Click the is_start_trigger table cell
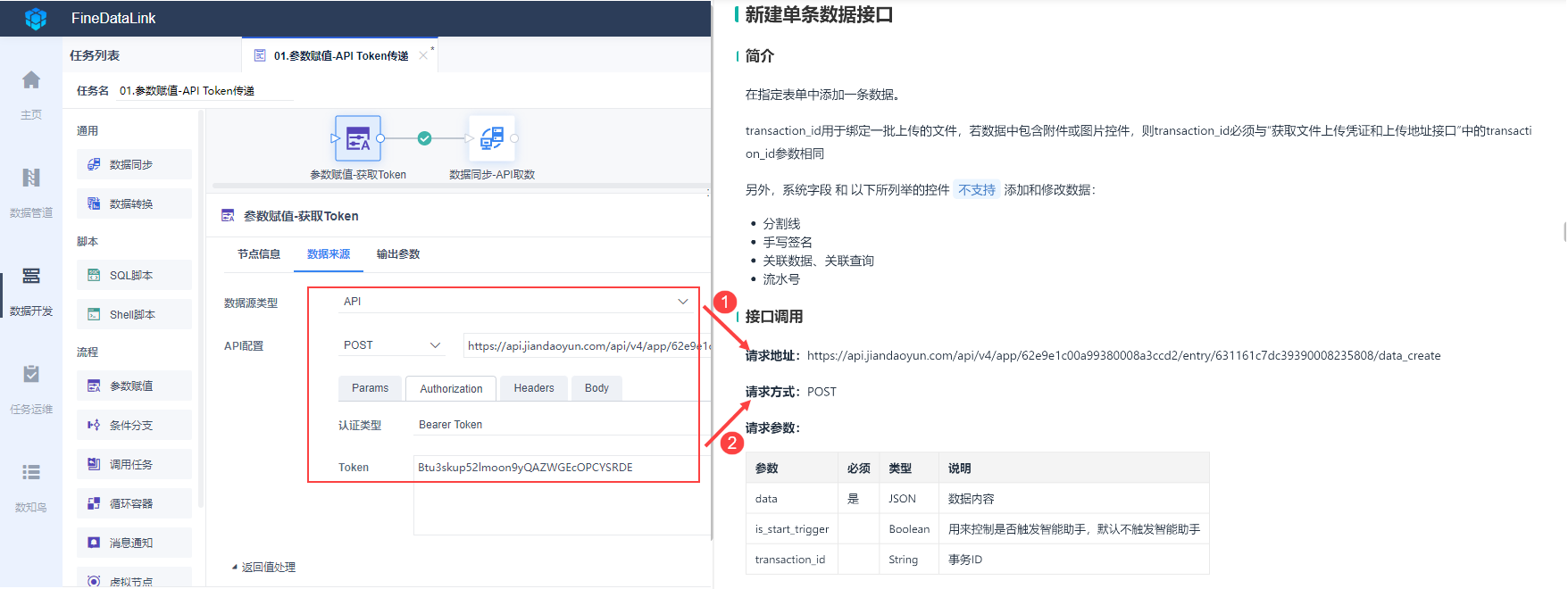Viewport: 1568px width, 589px height. pos(792,529)
